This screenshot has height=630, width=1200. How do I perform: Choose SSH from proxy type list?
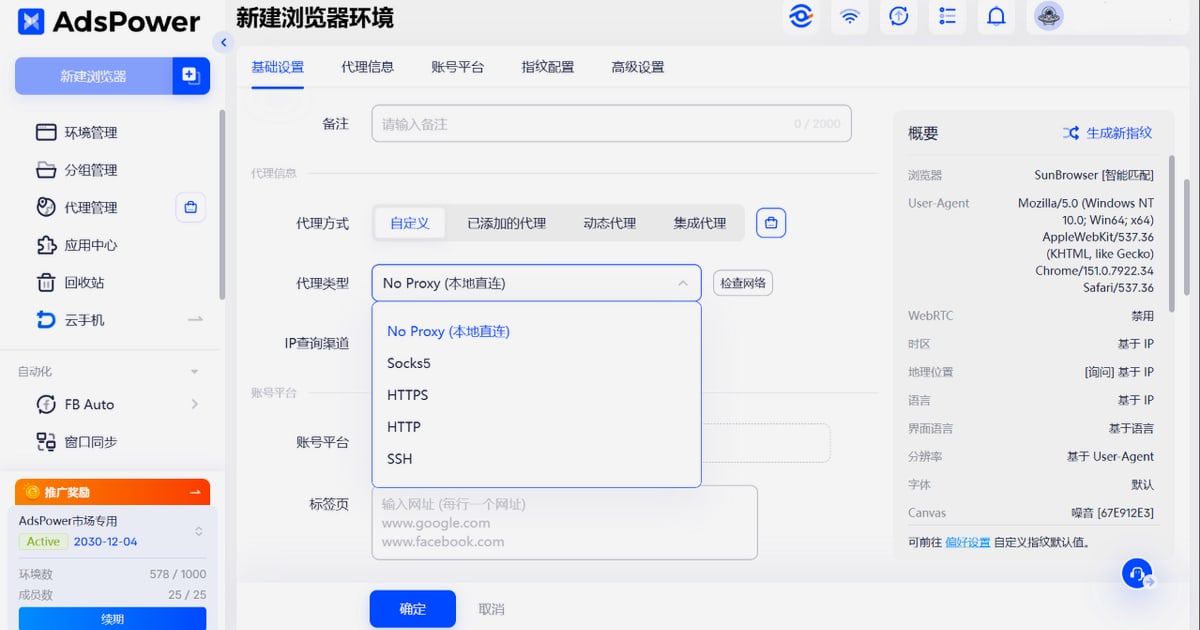tap(536, 459)
